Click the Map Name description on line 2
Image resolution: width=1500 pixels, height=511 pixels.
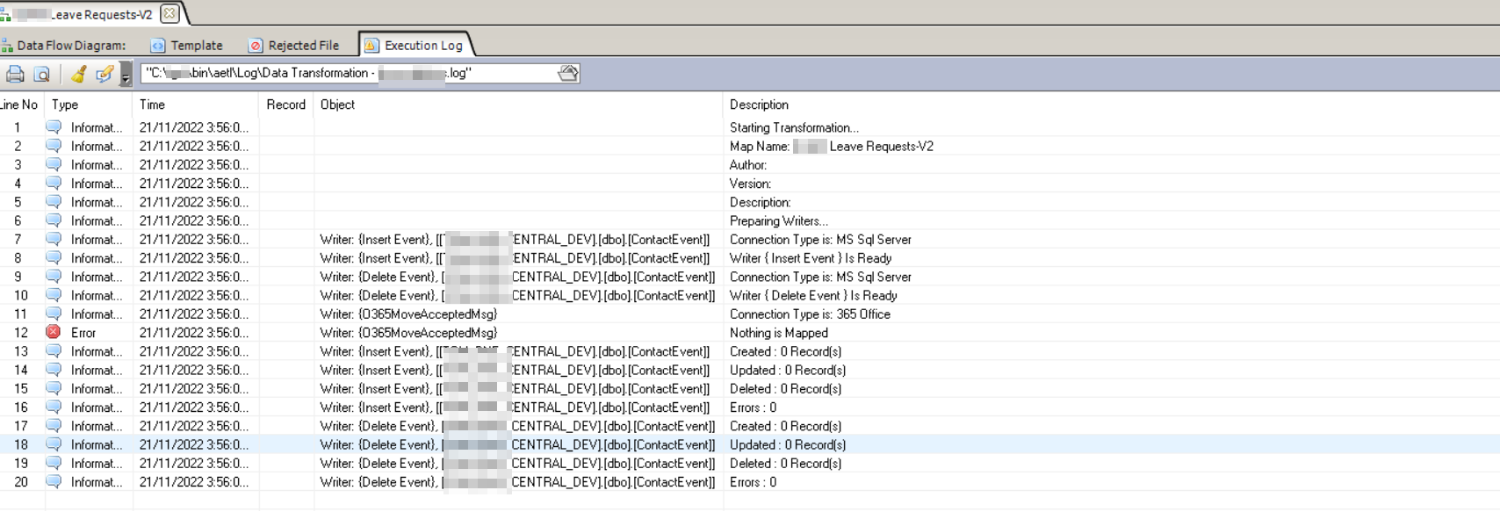pyautogui.click(x=832, y=146)
